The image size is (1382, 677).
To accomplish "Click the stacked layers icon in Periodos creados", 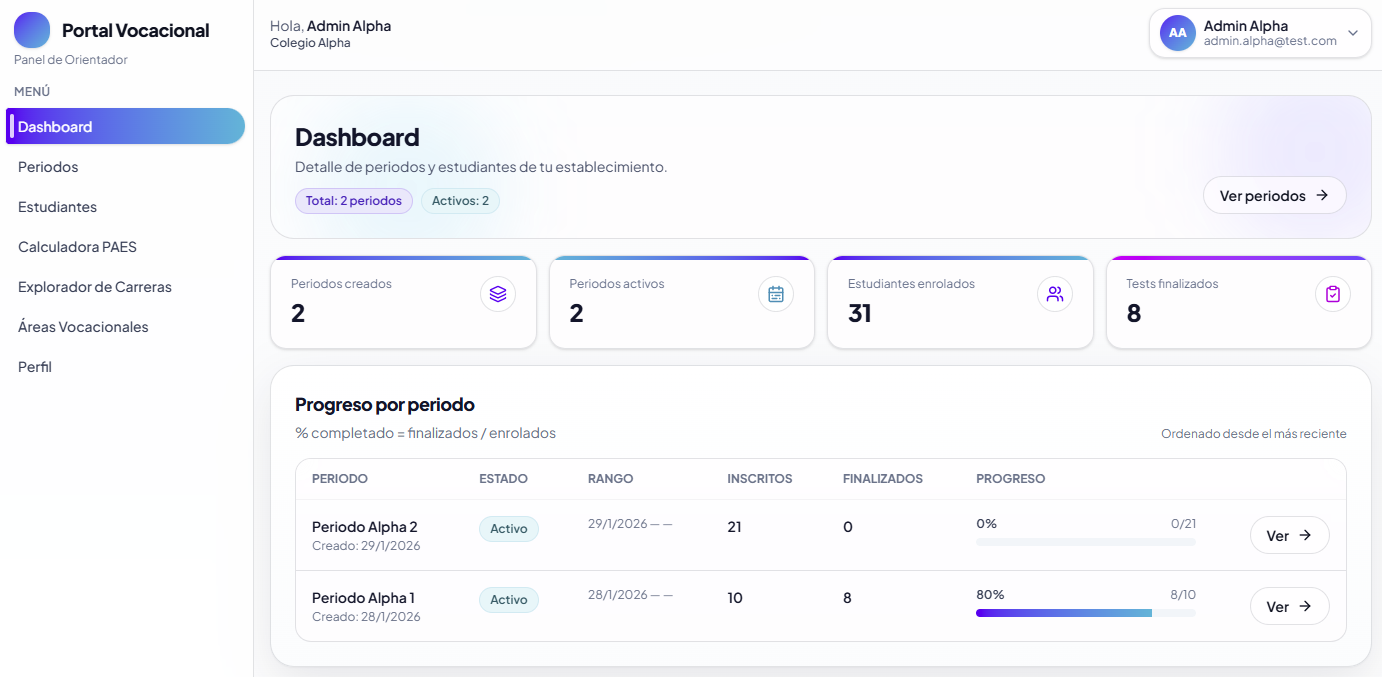I will tap(498, 294).
